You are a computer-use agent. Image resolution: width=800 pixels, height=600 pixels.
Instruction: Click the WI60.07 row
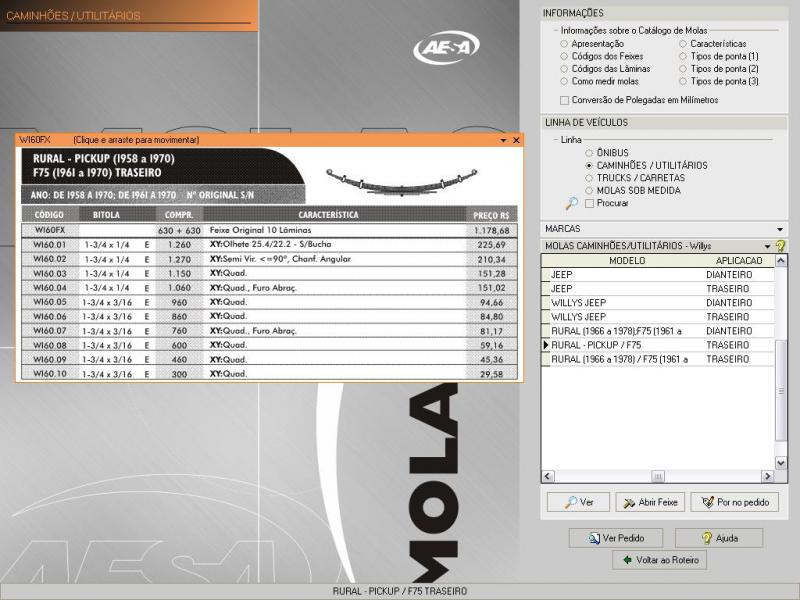(x=269, y=331)
